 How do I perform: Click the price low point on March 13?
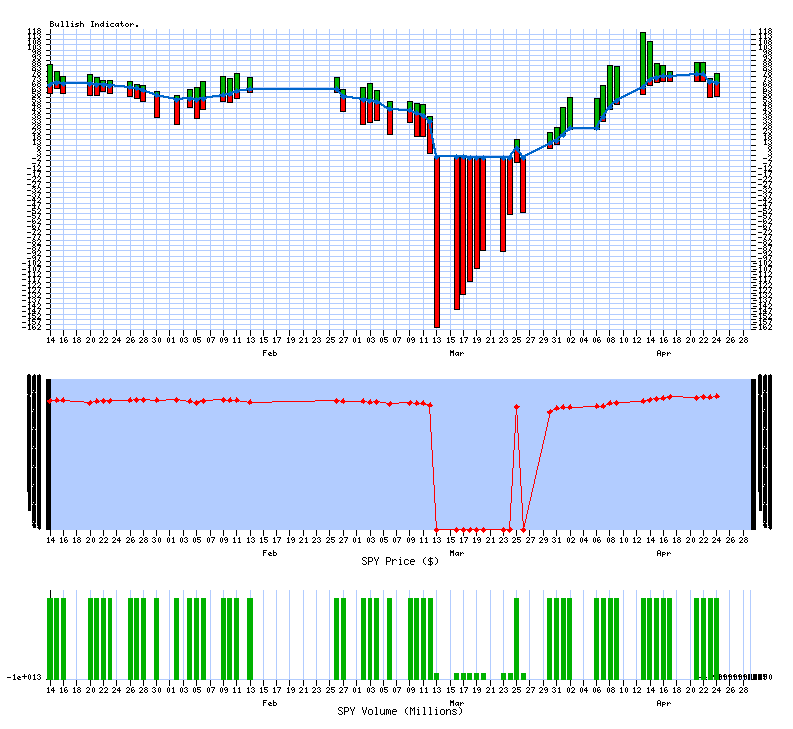pos(437,529)
